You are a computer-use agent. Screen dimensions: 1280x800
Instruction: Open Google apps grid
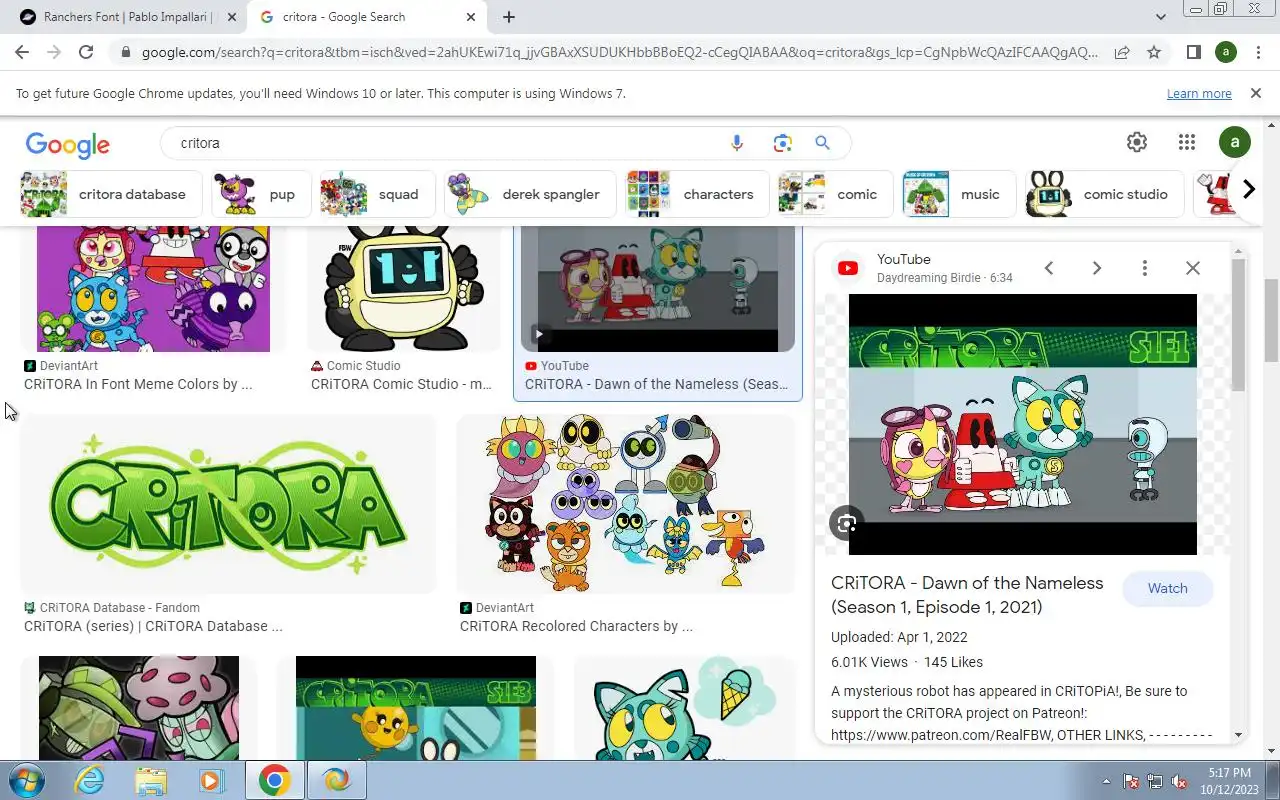tap(1187, 143)
